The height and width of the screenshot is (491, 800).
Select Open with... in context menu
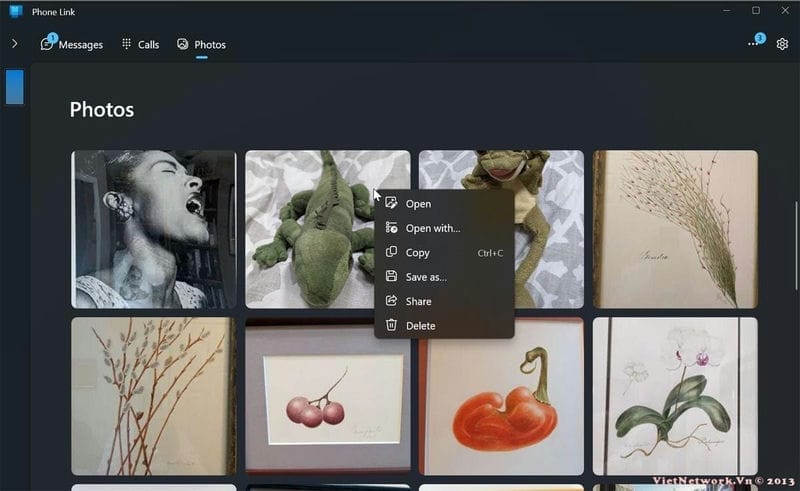432,228
